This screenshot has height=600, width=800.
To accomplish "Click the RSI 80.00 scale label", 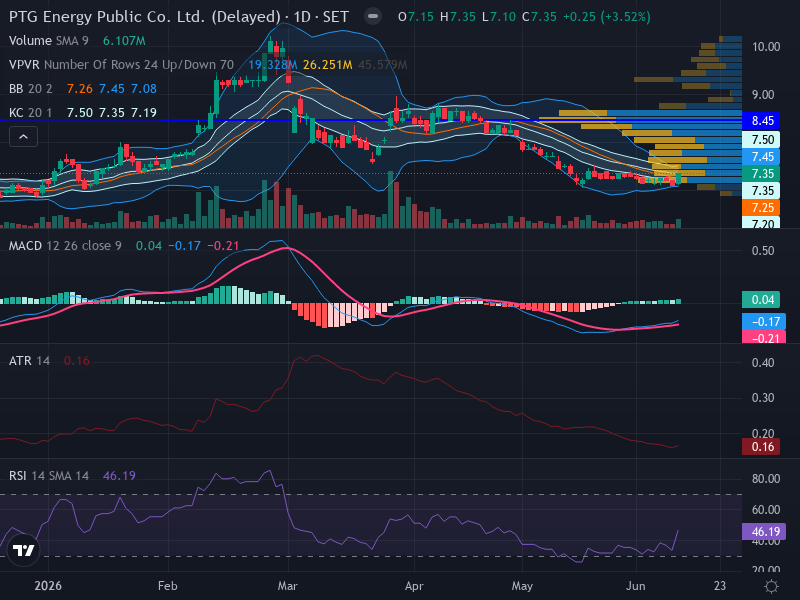I will click(x=766, y=479).
